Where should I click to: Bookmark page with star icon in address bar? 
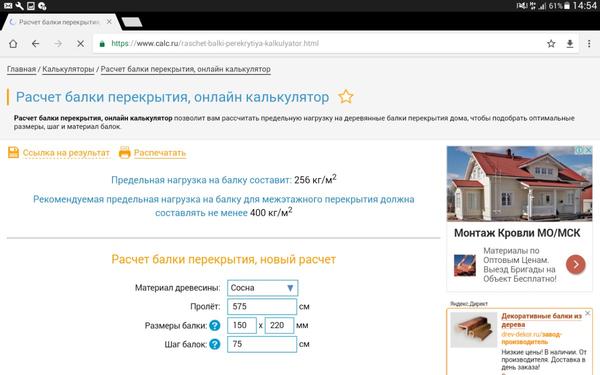pyautogui.click(x=551, y=44)
